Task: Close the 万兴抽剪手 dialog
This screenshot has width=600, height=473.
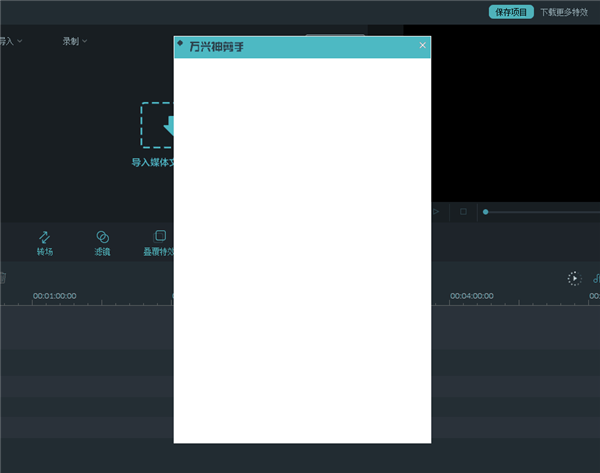Action: pyautogui.click(x=423, y=45)
